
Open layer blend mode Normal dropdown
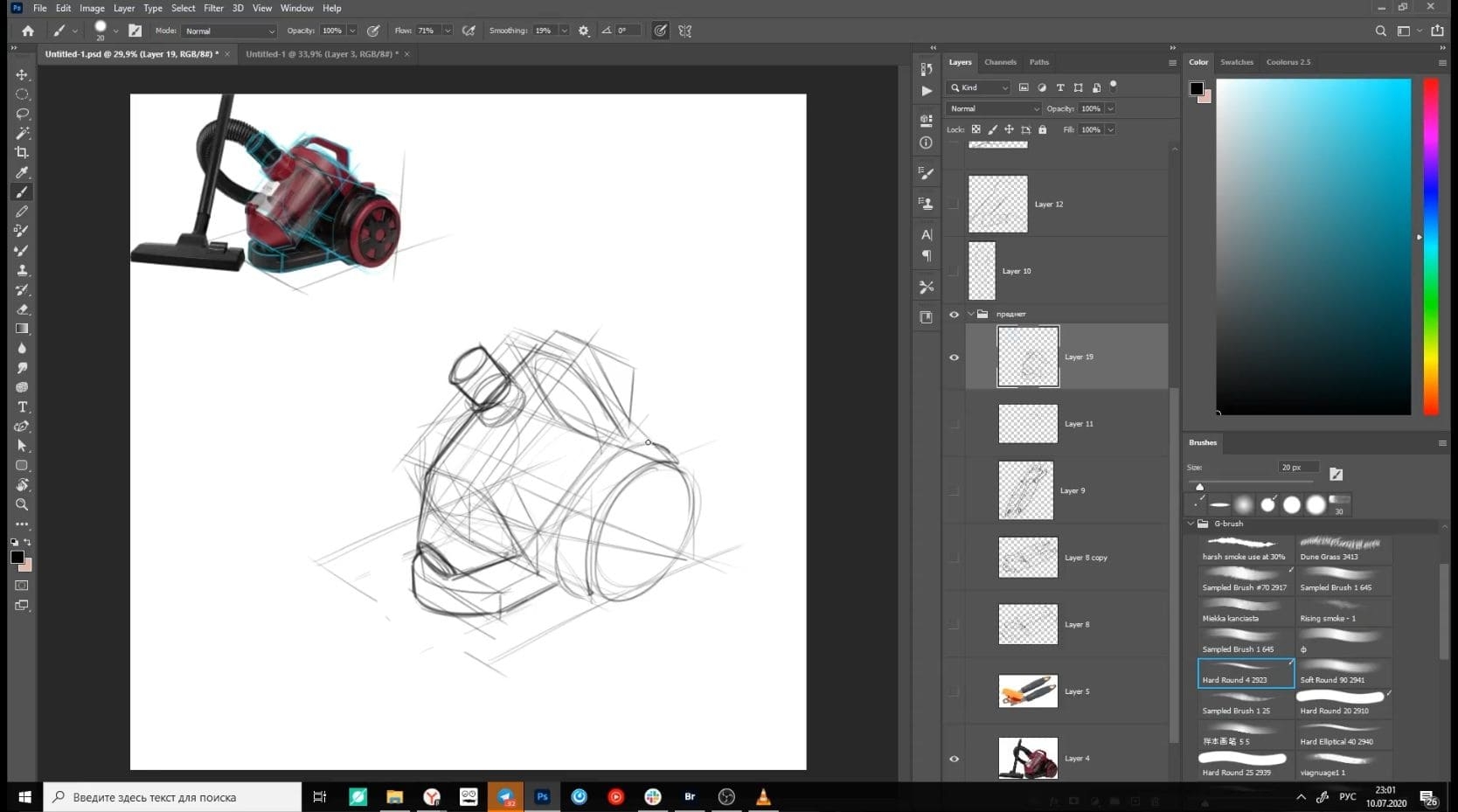994,108
